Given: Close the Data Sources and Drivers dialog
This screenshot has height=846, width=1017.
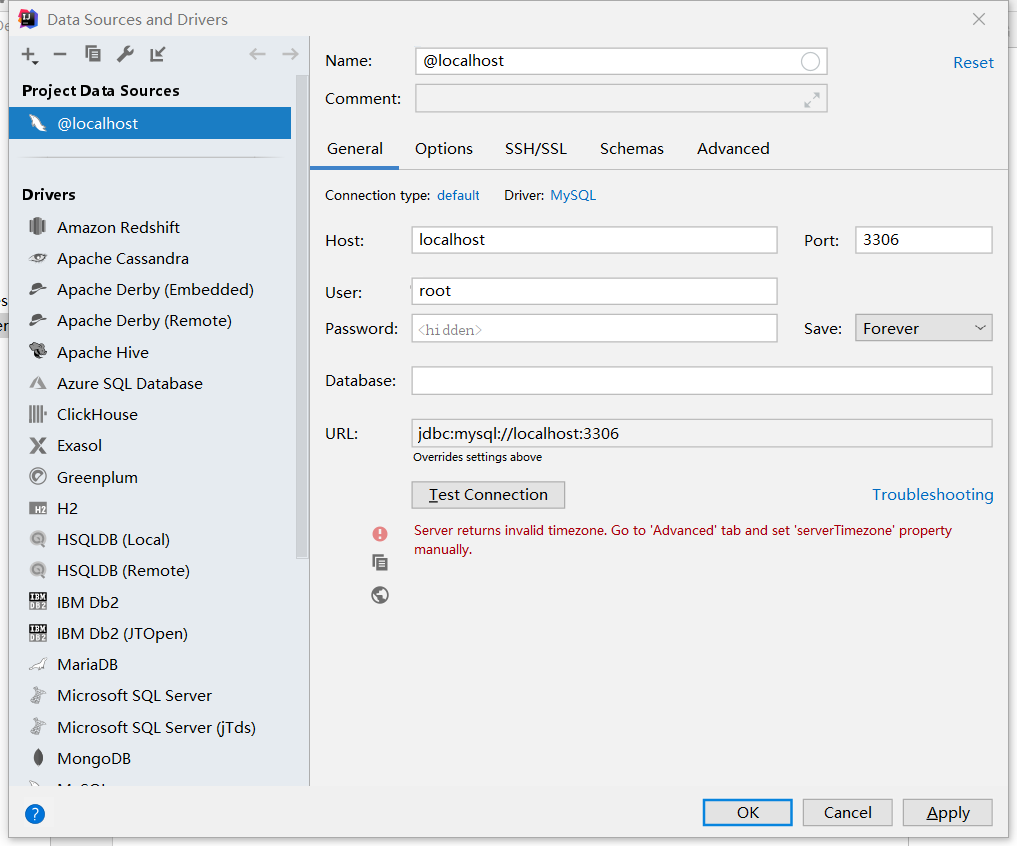Looking at the screenshot, I should (979, 19).
